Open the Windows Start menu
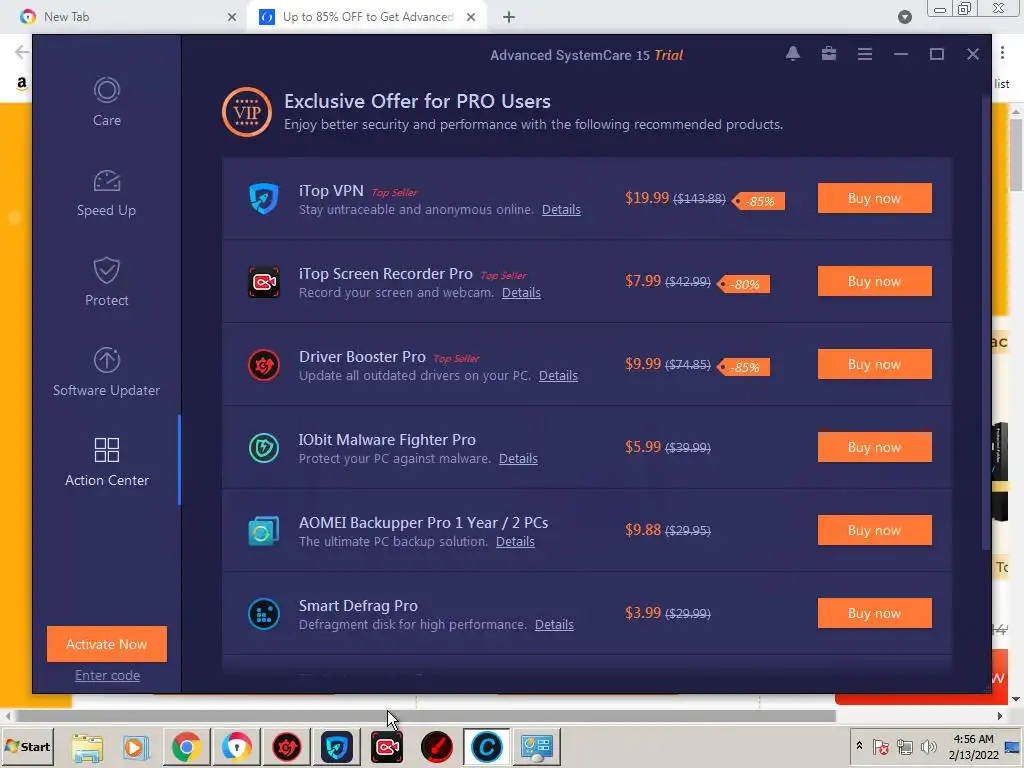Viewport: 1024px width, 768px height. [27, 746]
